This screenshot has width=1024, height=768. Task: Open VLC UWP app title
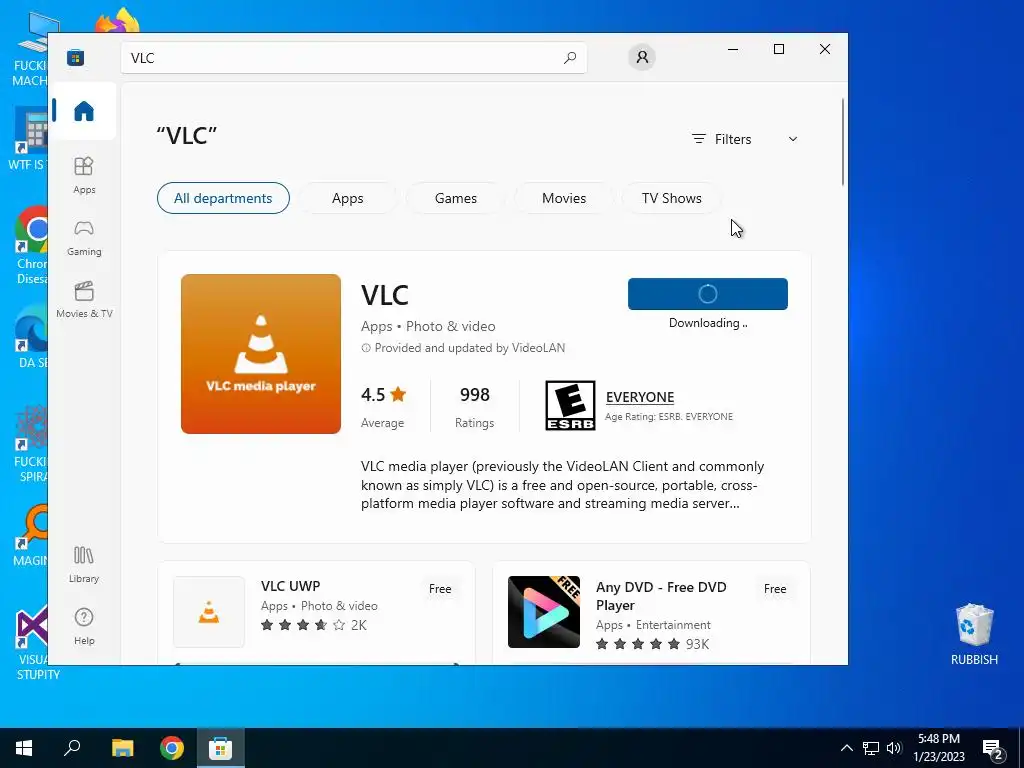point(291,586)
